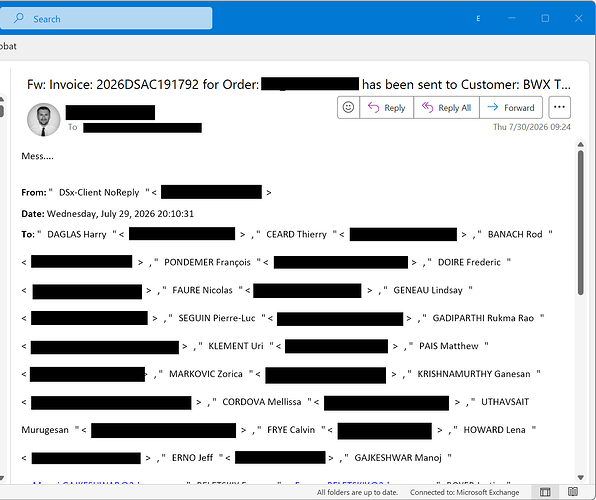
Task: Maximize the message window
Action: [x=545, y=18]
